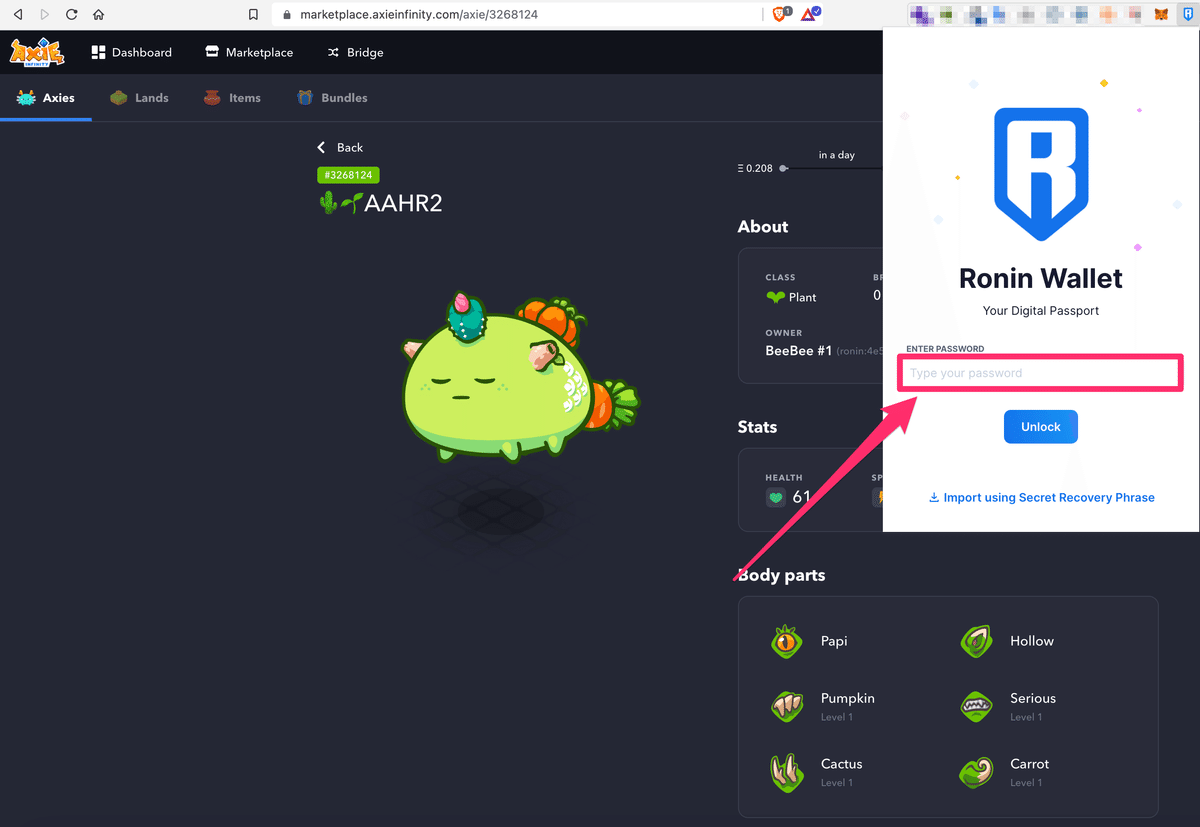Click the Serious body part icon
The height and width of the screenshot is (827, 1200).
[x=977, y=707]
